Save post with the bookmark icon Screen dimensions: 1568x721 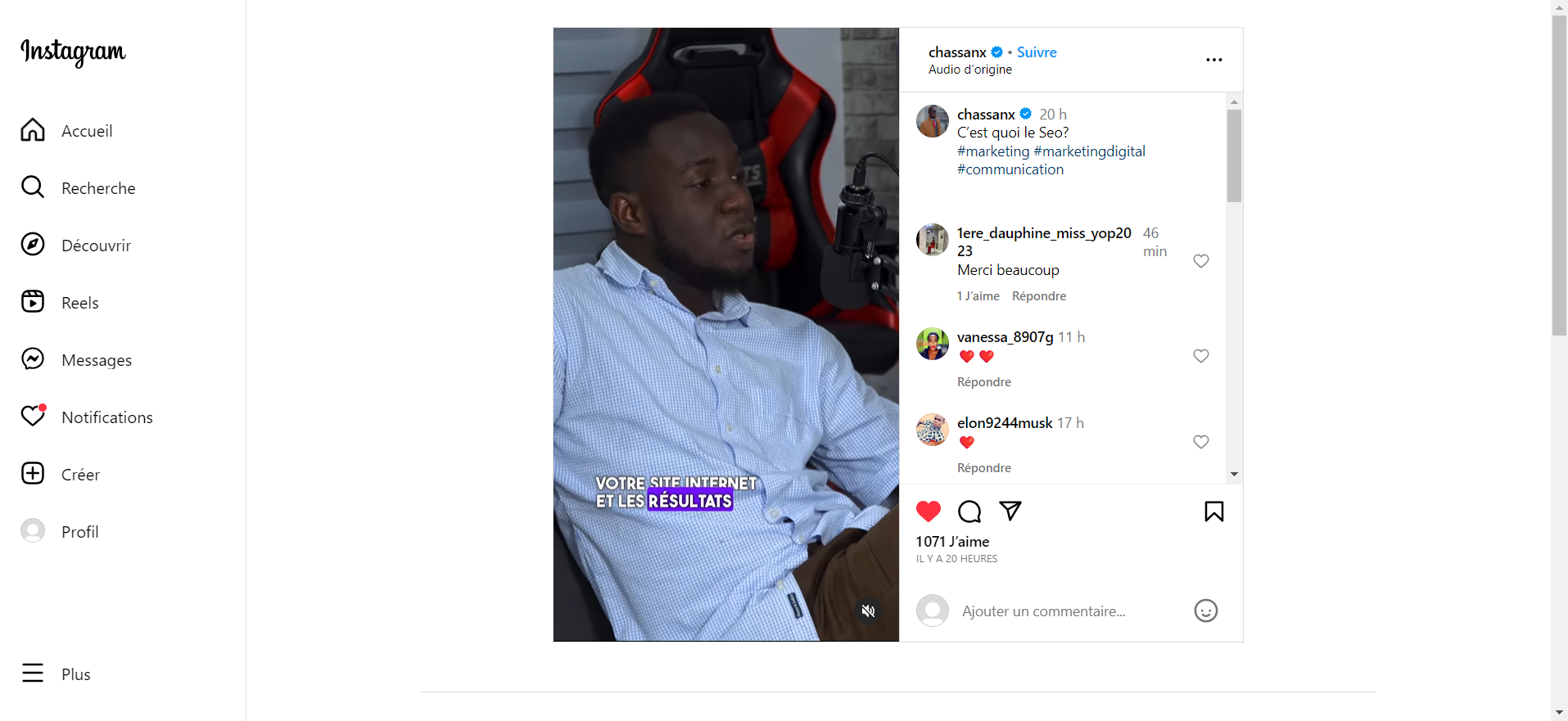[1214, 511]
